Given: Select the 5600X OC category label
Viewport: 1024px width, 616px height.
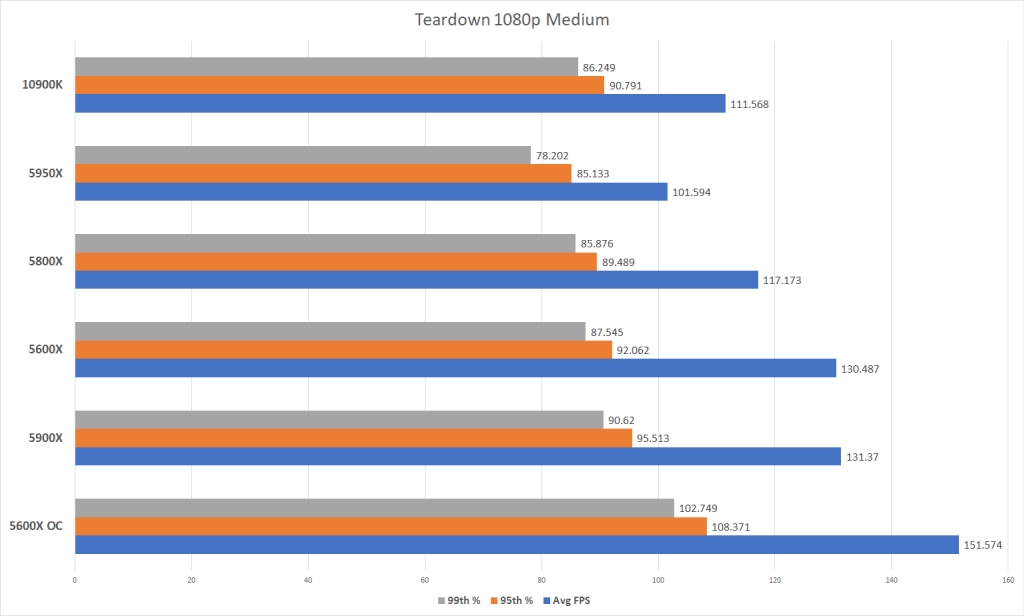Looking at the screenshot, I should pyautogui.click(x=36, y=526).
